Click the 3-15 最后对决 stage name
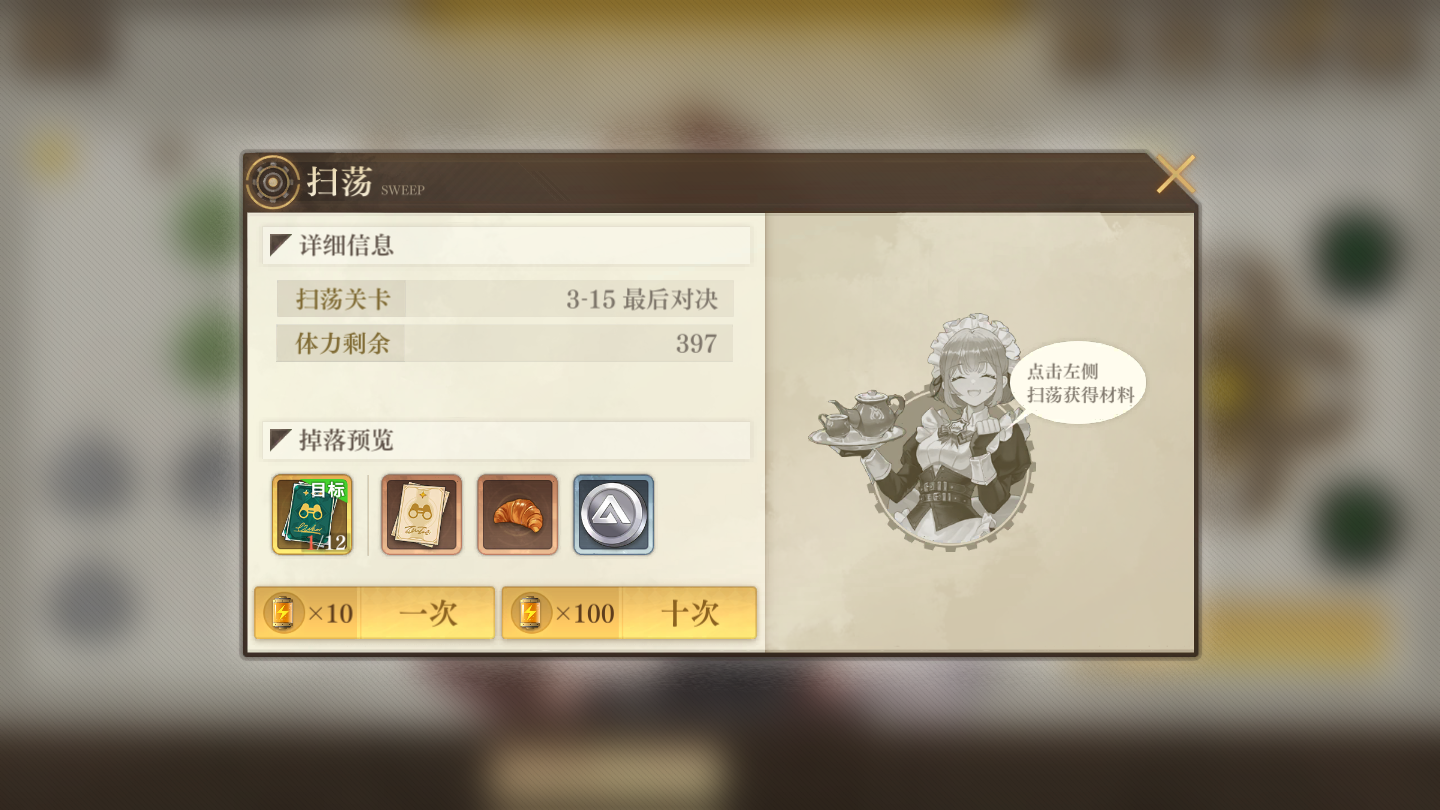Viewport: 1440px width, 810px height. [642, 299]
